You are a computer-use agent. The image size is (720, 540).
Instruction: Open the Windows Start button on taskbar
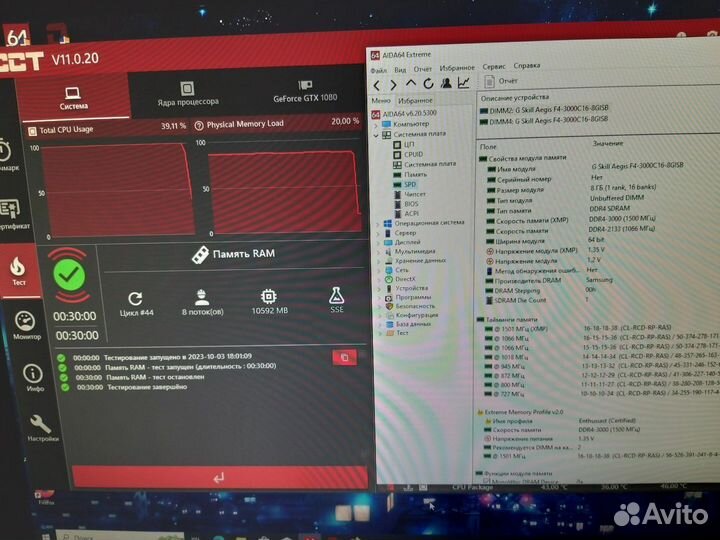tap(46, 536)
